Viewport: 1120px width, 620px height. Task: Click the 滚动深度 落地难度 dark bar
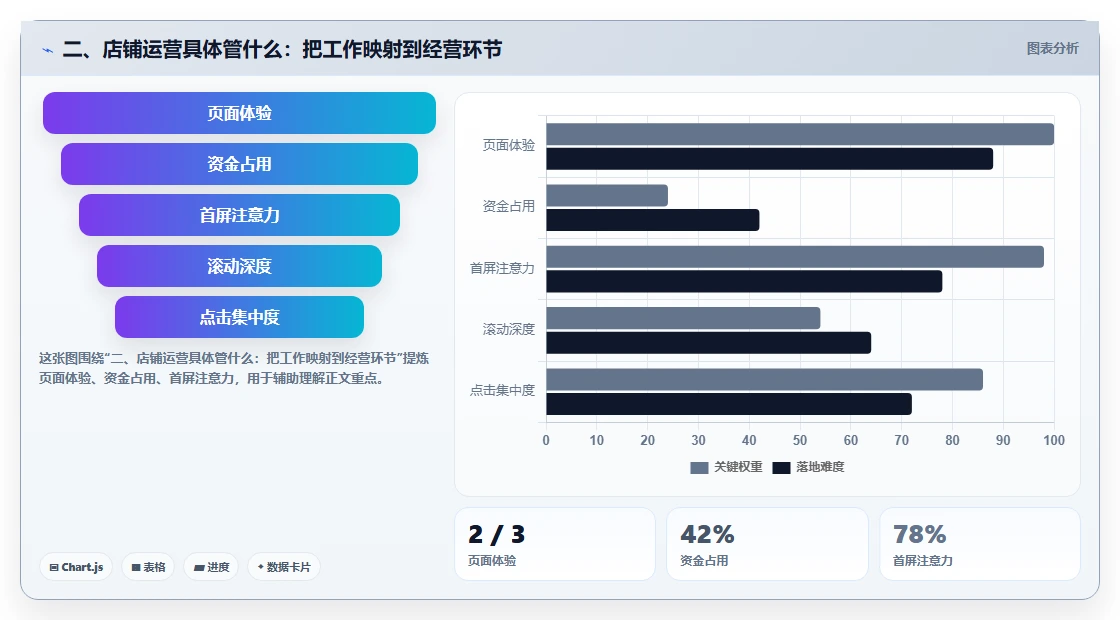(x=709, y=343)
